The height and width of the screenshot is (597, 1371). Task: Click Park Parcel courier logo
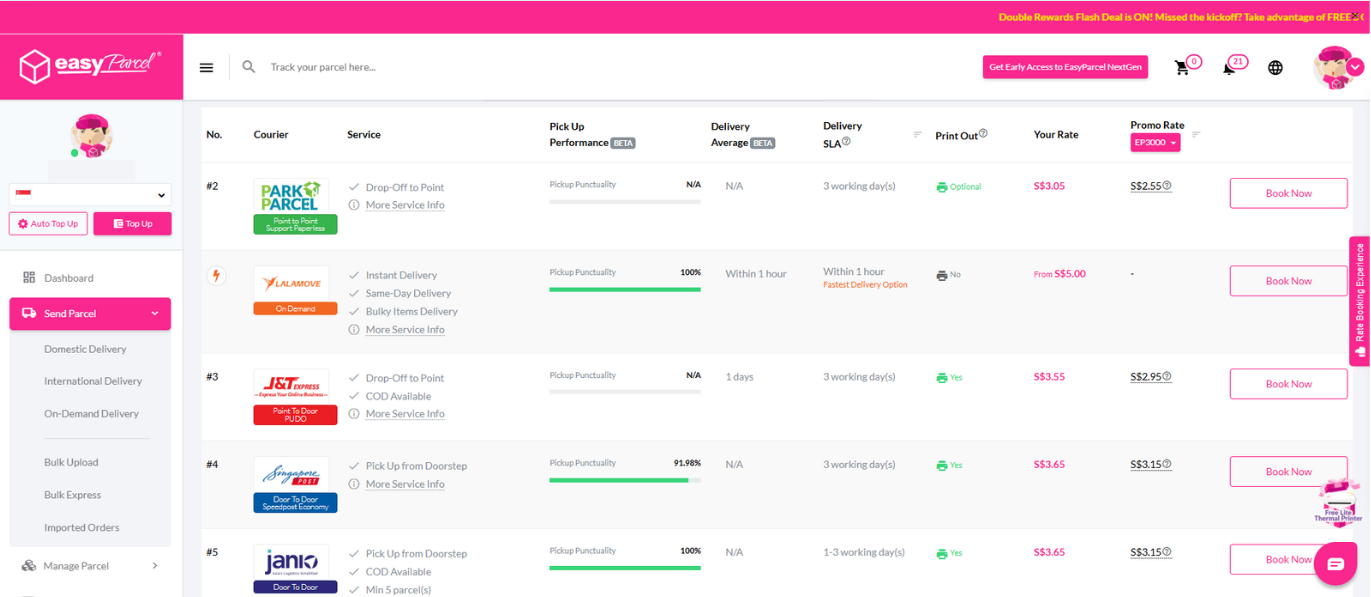[x=290, y=196]
